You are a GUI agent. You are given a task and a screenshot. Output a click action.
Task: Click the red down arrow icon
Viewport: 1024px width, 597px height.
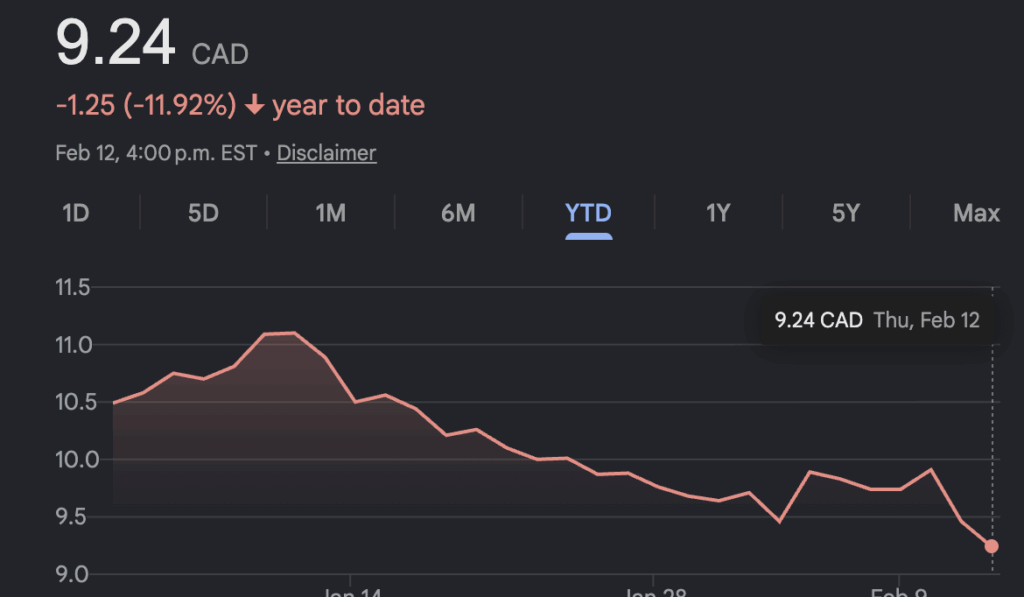[x=254, y=105]
